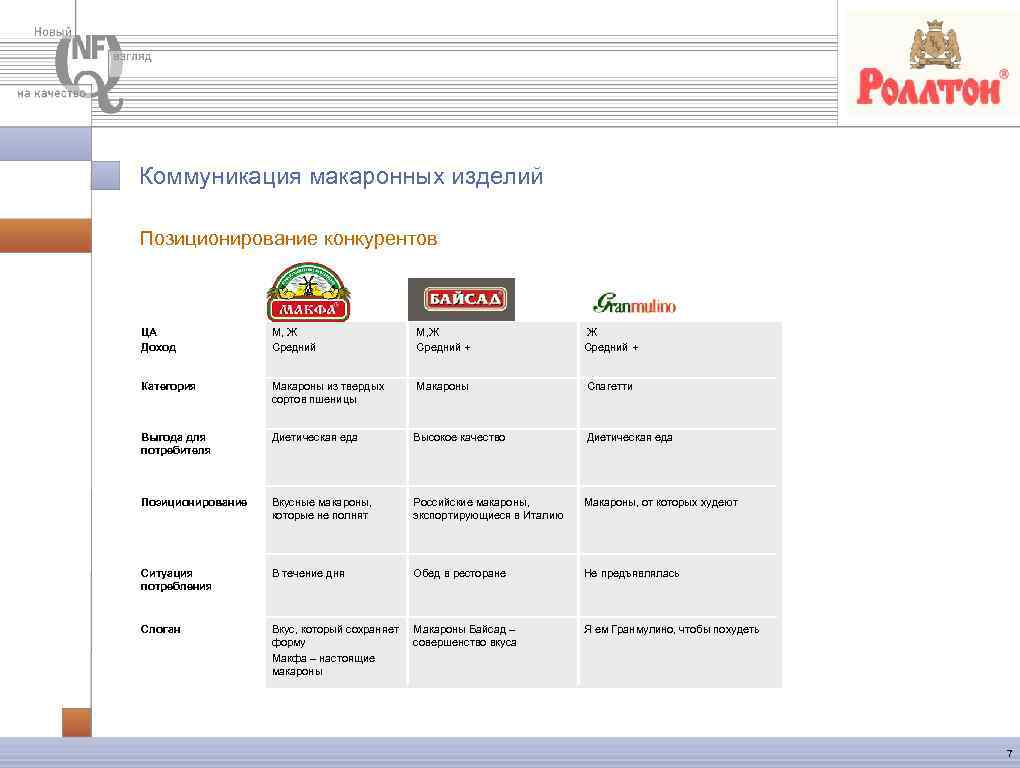Select the cell Российские макароны, экспортирующиеся в Италию
This screenshot has width=1020, height=768.
[488, 509]
